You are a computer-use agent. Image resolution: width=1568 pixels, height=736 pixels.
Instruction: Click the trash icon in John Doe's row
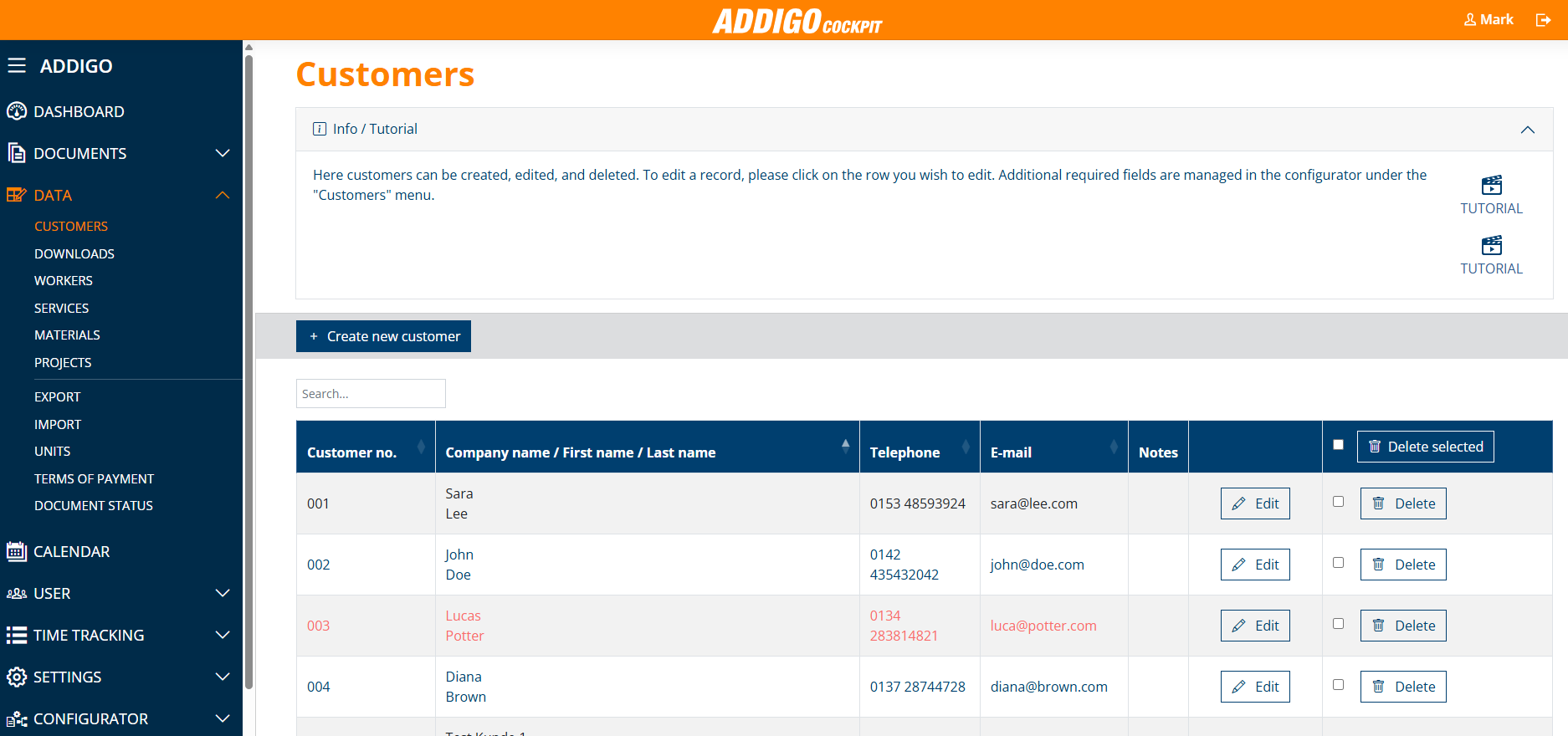[1378, 565]
